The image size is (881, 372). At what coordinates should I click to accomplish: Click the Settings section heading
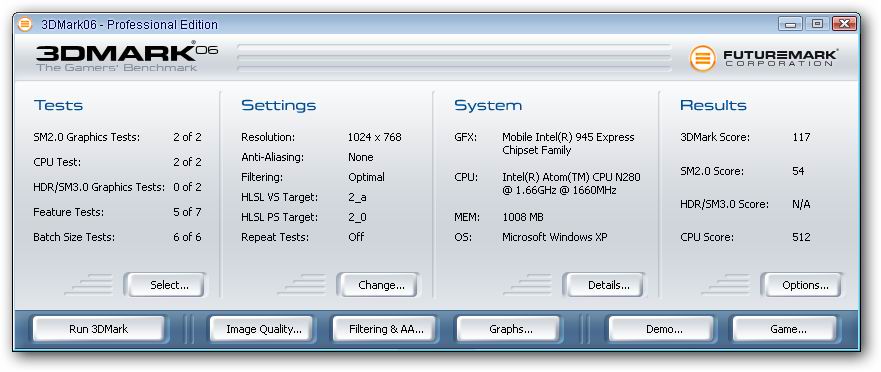279,105
